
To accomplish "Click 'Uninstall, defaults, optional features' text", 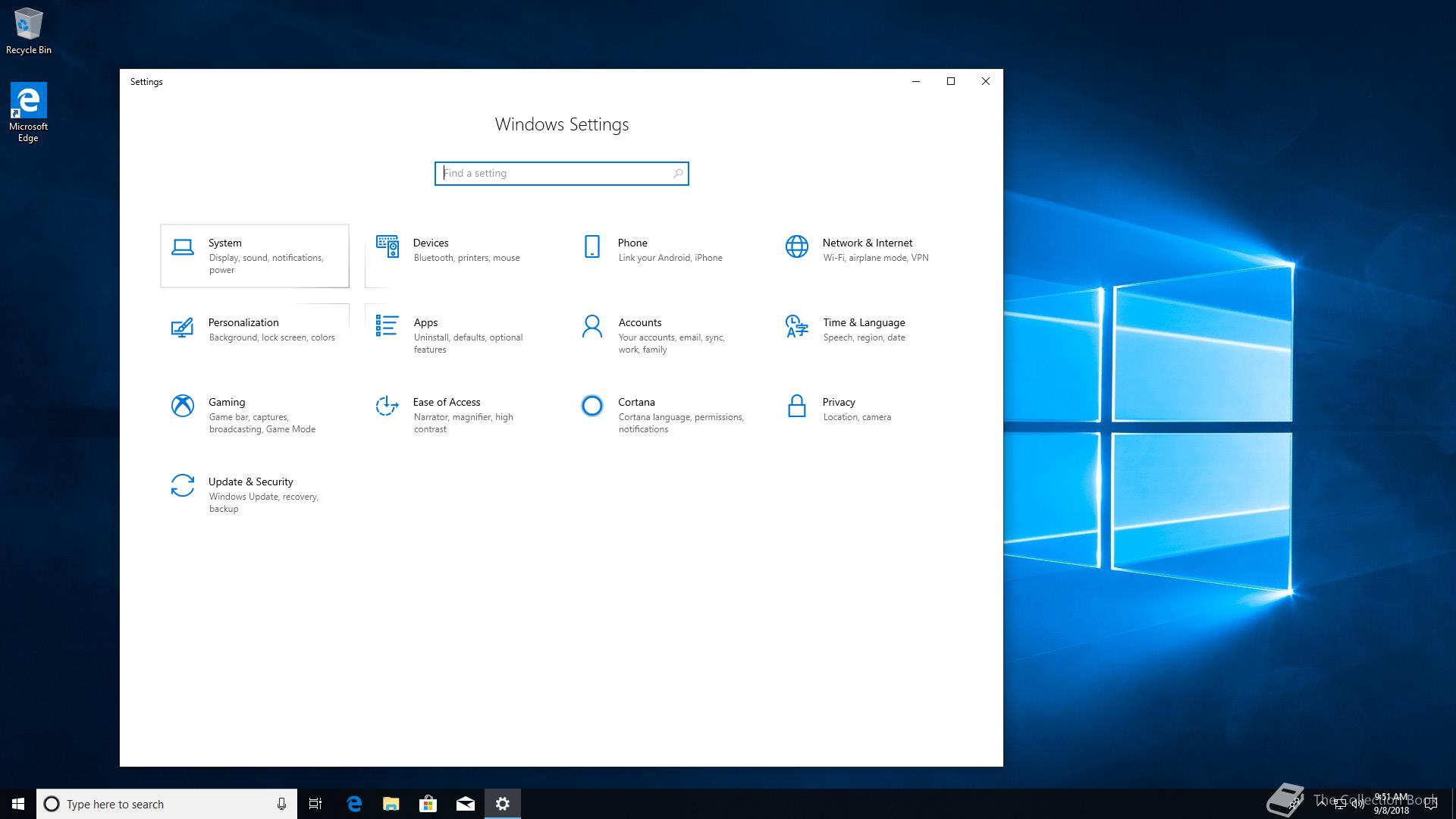I will click(x=468, y=344).
